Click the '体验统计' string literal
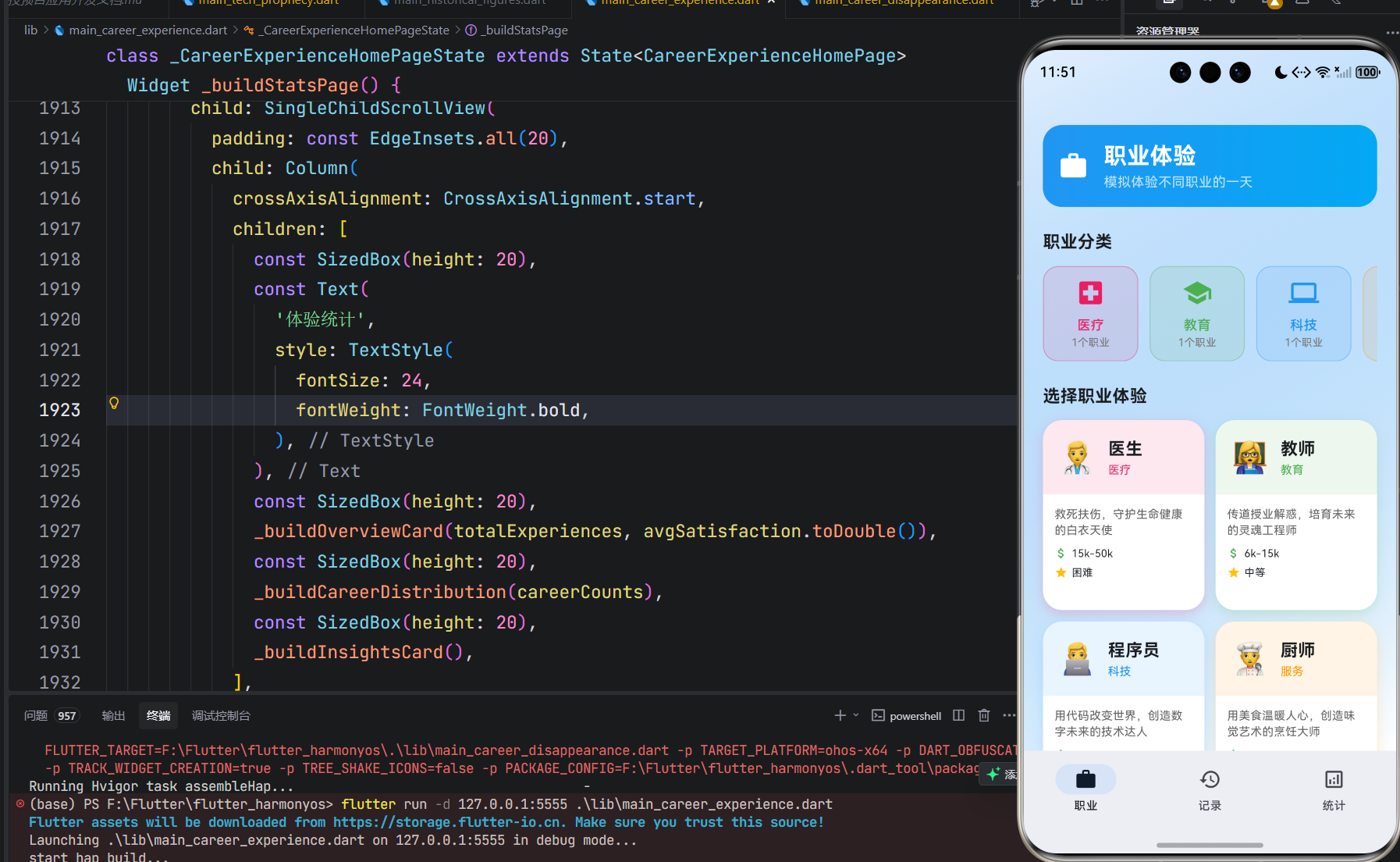This screenshot has width=1400, height=862. coord(320,320)
